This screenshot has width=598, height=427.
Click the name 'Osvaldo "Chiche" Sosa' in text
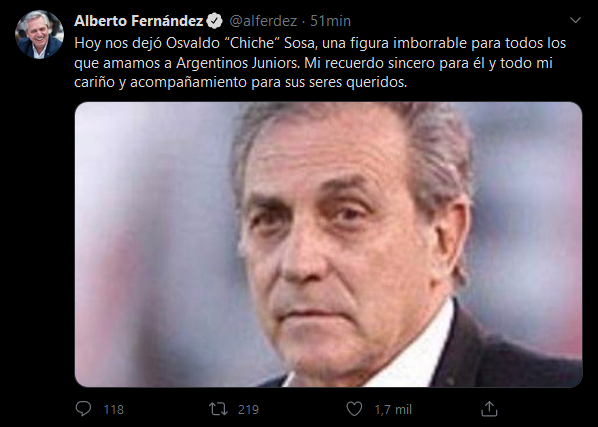click(x=241, y=43)
